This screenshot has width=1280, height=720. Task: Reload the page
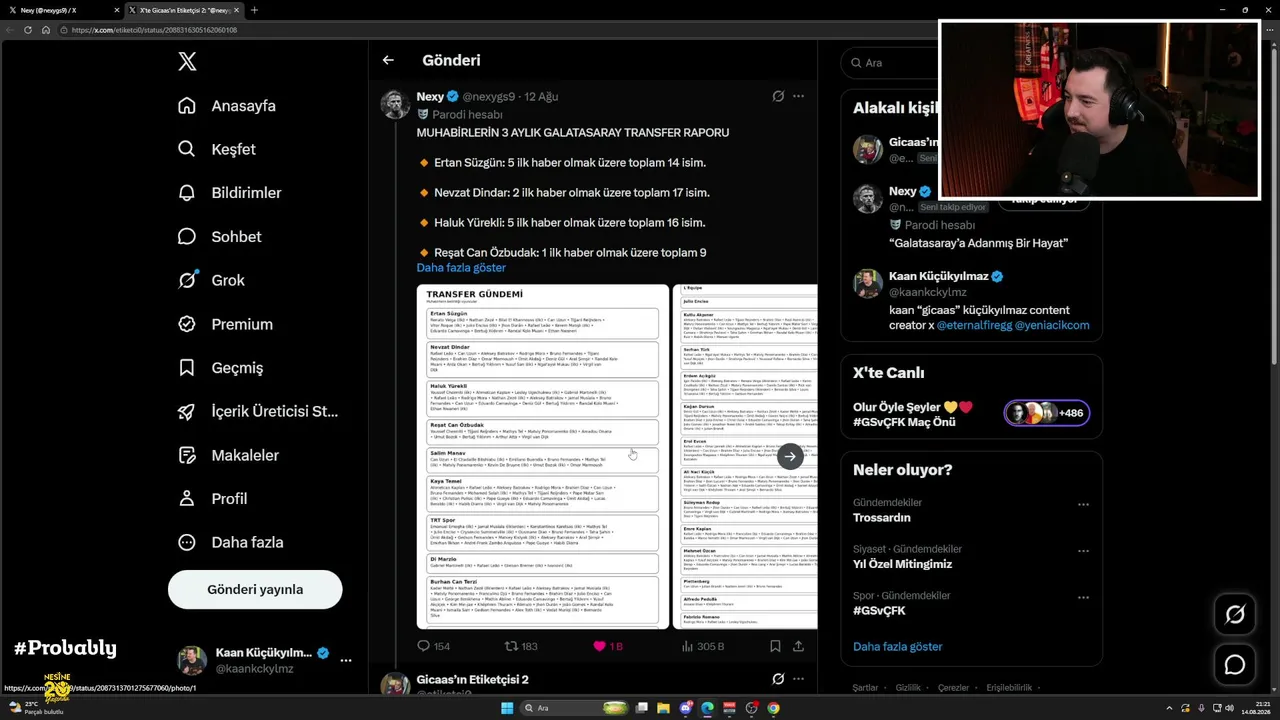coord(28,30)
